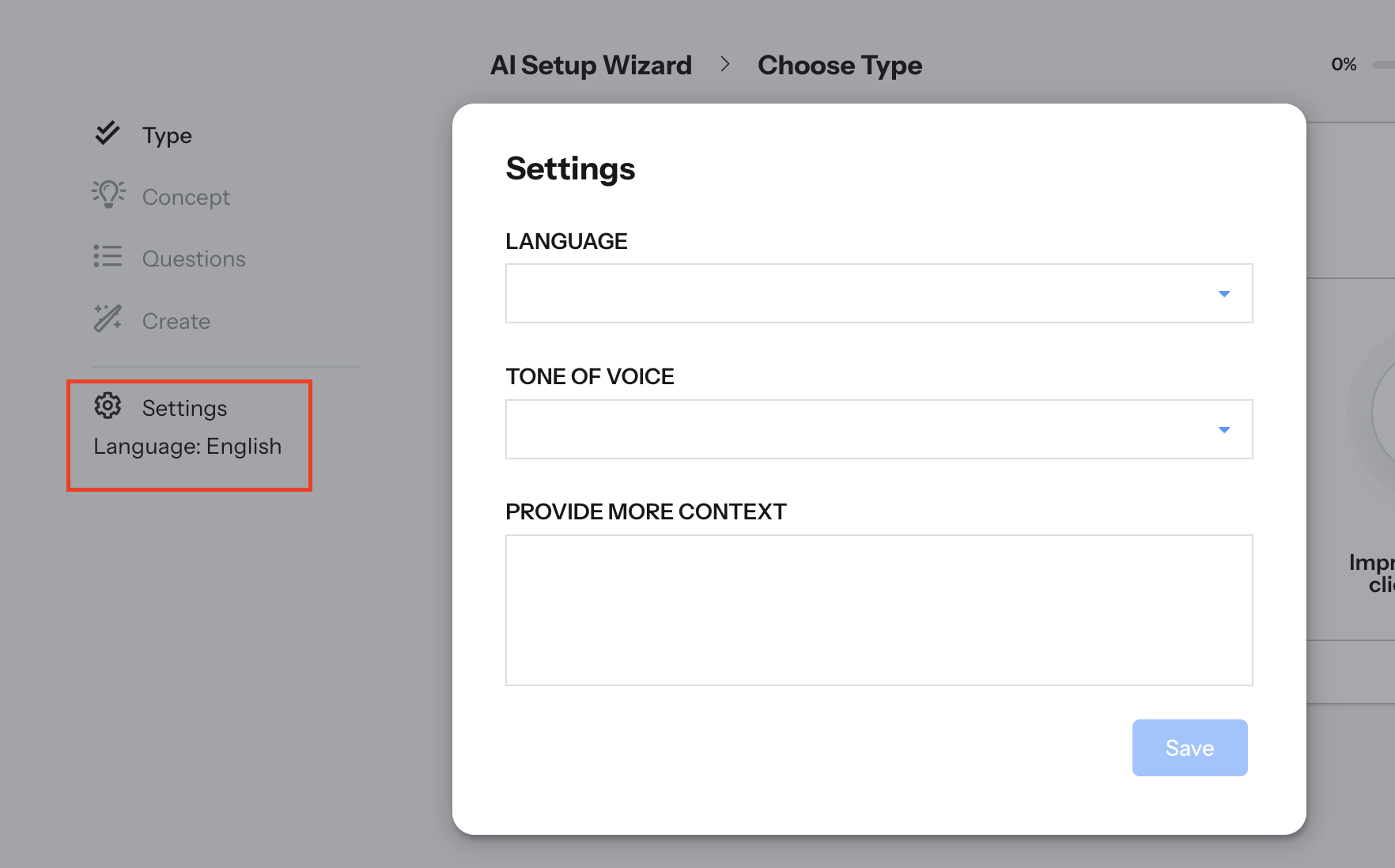The image size is (1395, 868).
Task: Open Settings in the sidebar
Action: pos(184,408)
